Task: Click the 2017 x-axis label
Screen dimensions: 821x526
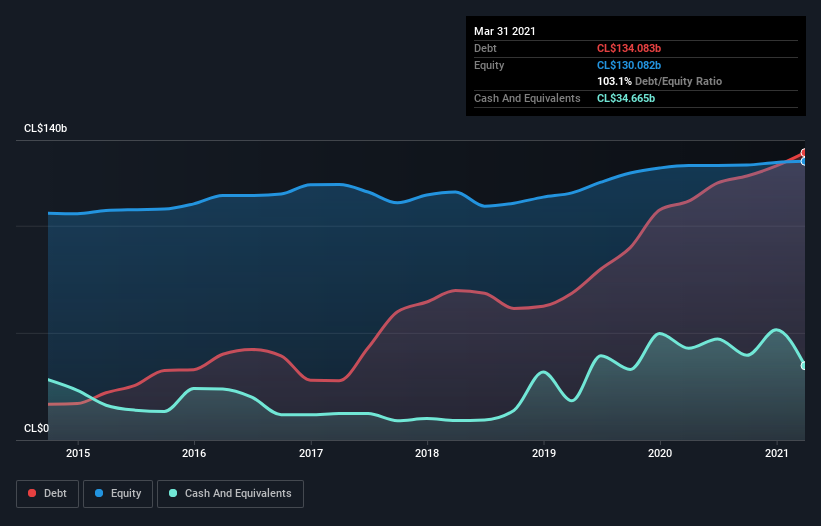Action: click(311, 453)
